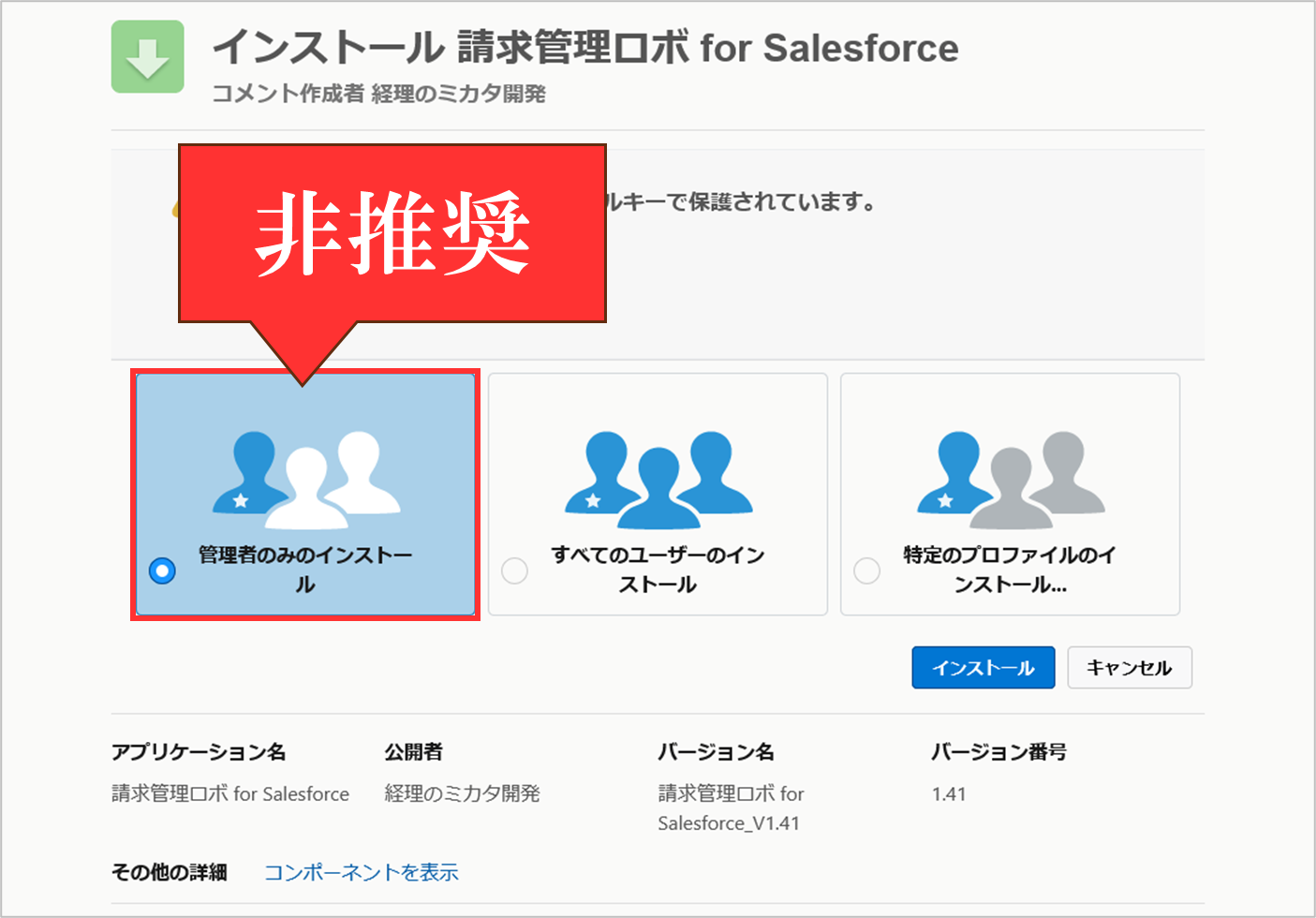Click the red 非推奨 callout banner
The height and width of the screenshot is (918, 1316).
click(392, 233)
